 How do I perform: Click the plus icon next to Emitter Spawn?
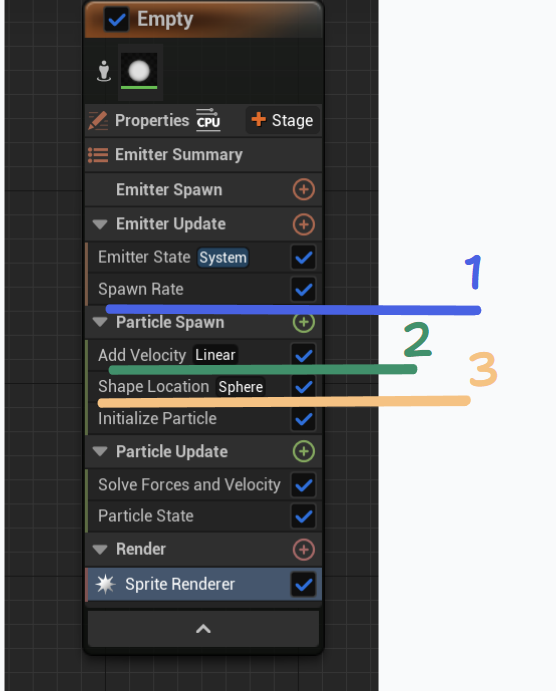pyautogui.click(x=304, y=189)
